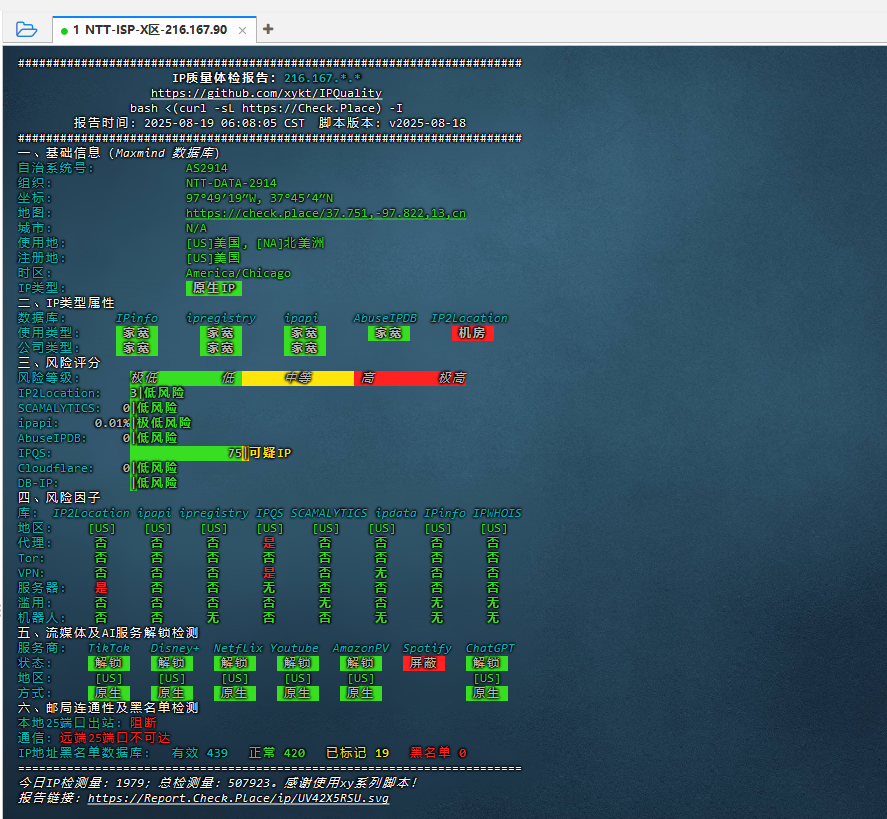887x819 pixels.
Task: Click the coordinates 97°49′19″W, 37°45′4″N
Action: (x=260, y=198)
